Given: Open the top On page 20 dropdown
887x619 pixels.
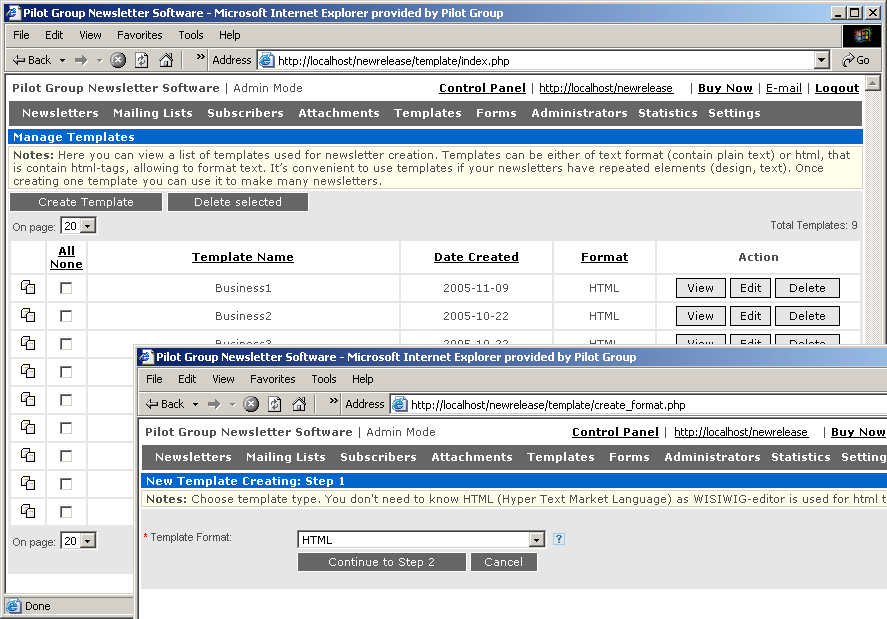Looking at the screenshot, I should tap(88, 226).
